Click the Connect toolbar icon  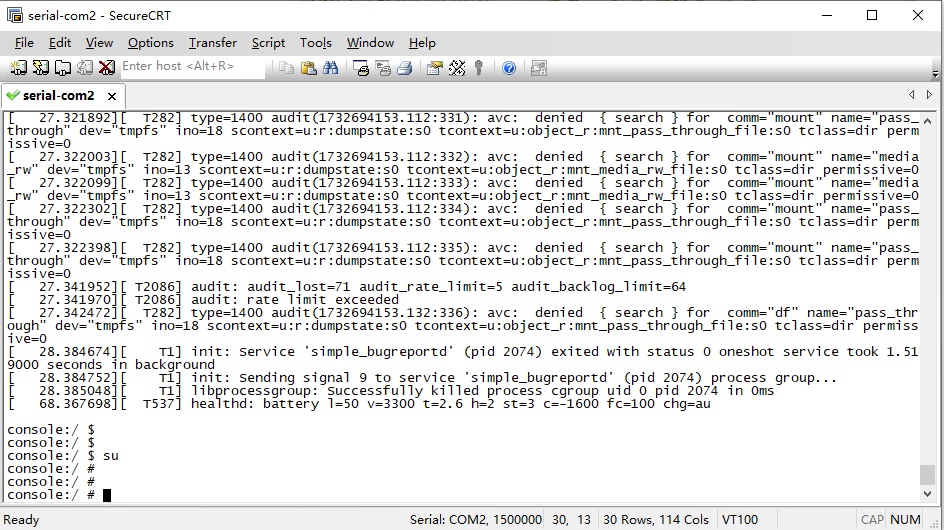point(19,68)
